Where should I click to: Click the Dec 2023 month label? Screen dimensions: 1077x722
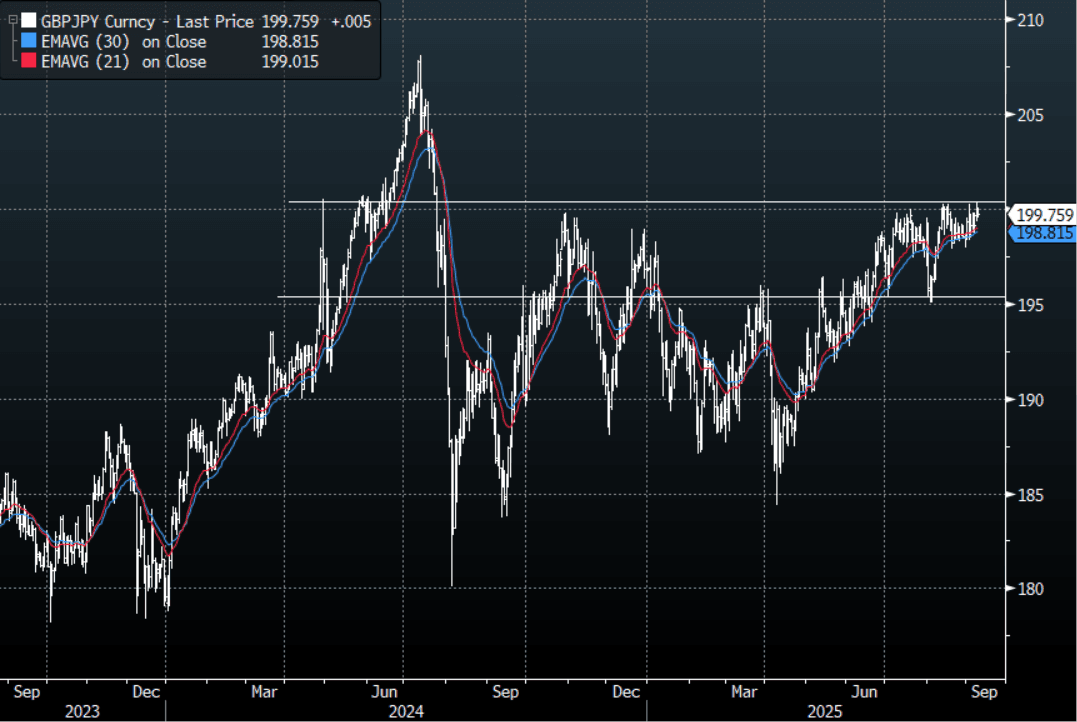147,691
